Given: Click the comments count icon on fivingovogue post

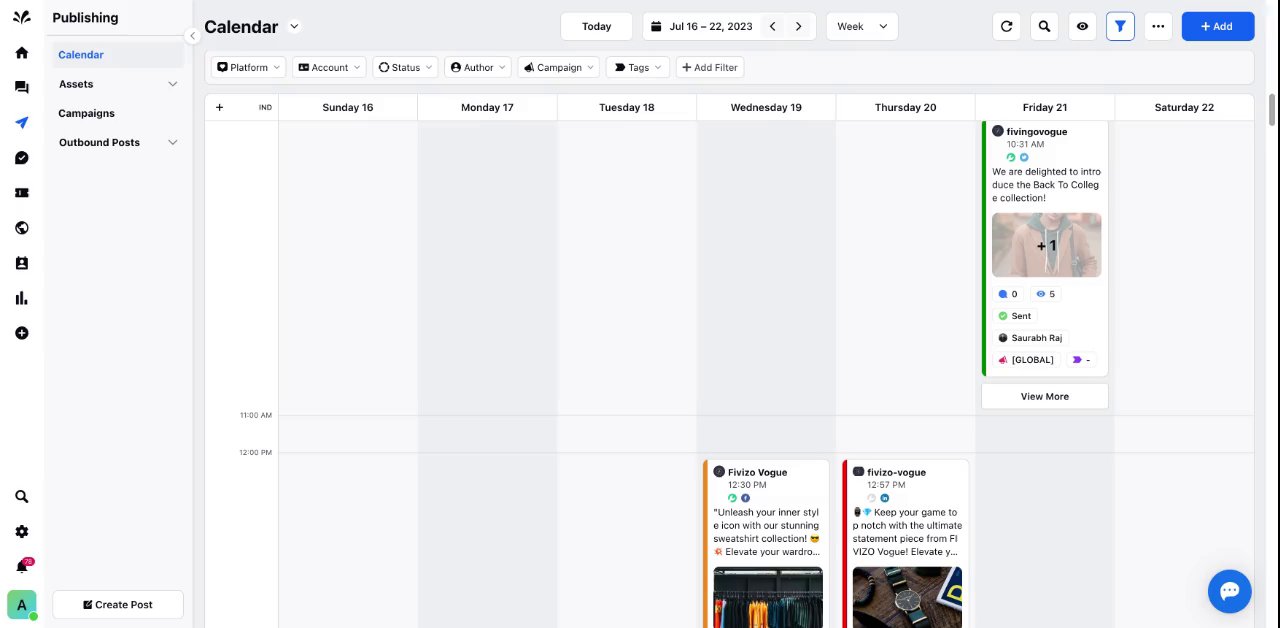Looking at the screenshot, I should (x=1003, y=294).
